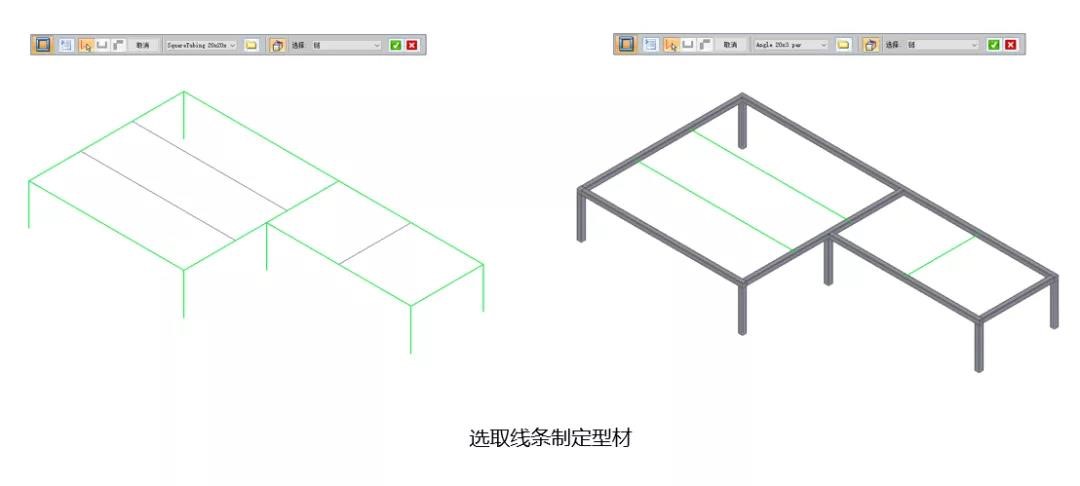
Task: Click the 取消 button on the left toolbar
Action: 143,45
